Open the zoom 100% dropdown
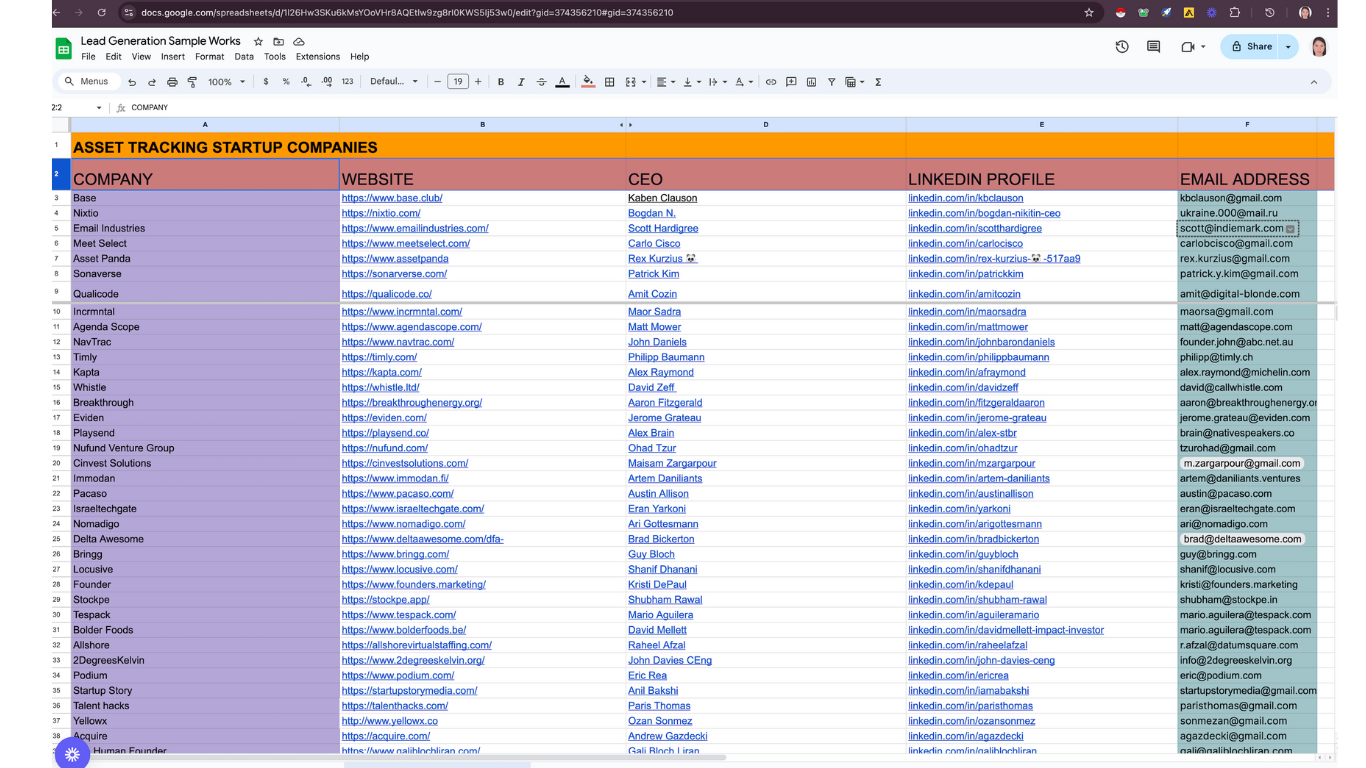Viewport: 1366px width, 768px height. [227, 82]
